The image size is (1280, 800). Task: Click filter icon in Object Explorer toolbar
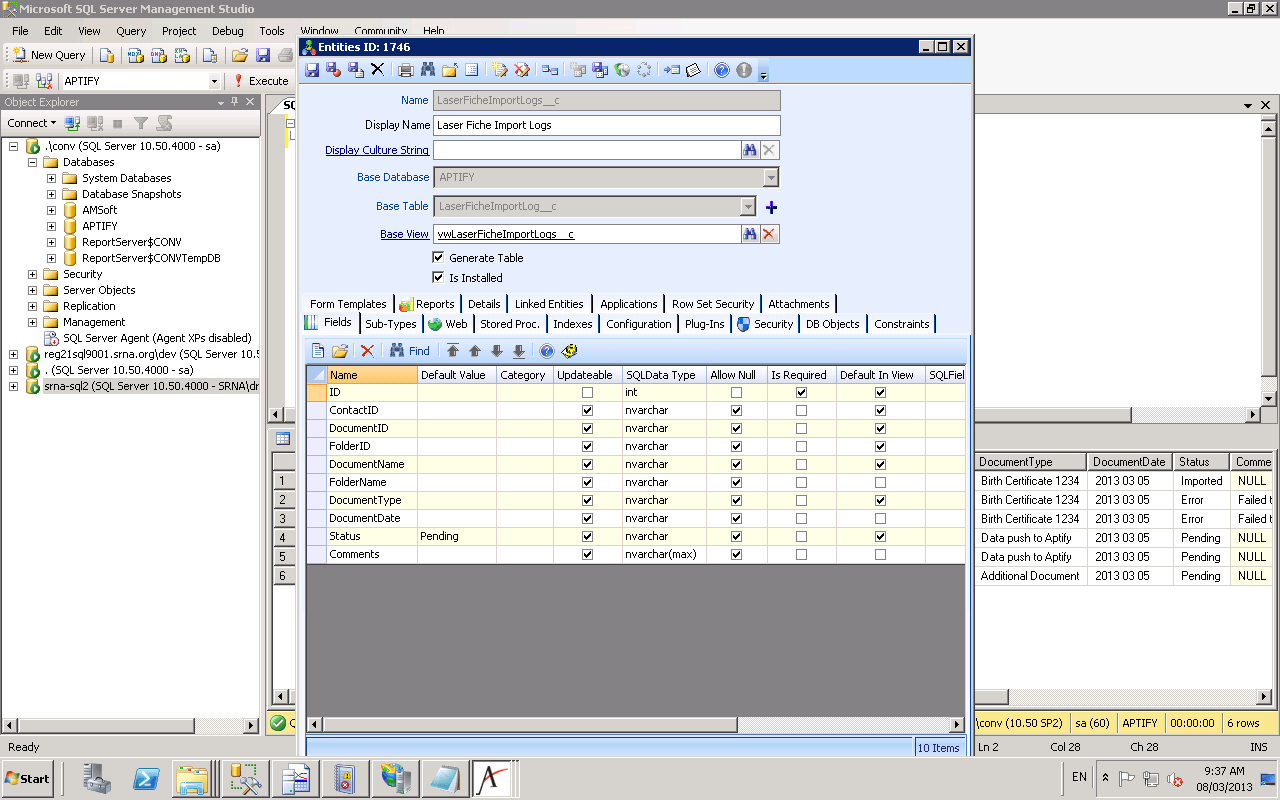[x=140, y=123]
